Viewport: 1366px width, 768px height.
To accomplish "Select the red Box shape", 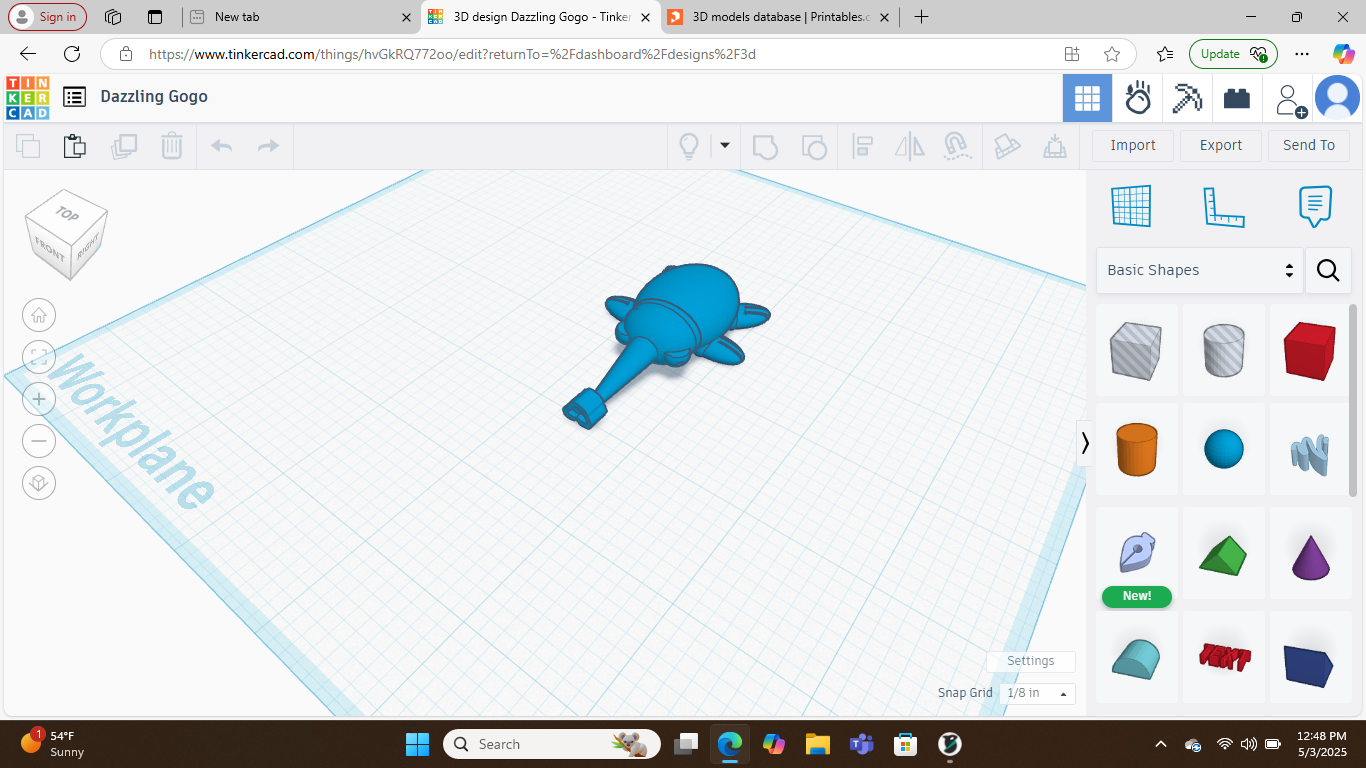I will click(x=1310, y=350).
